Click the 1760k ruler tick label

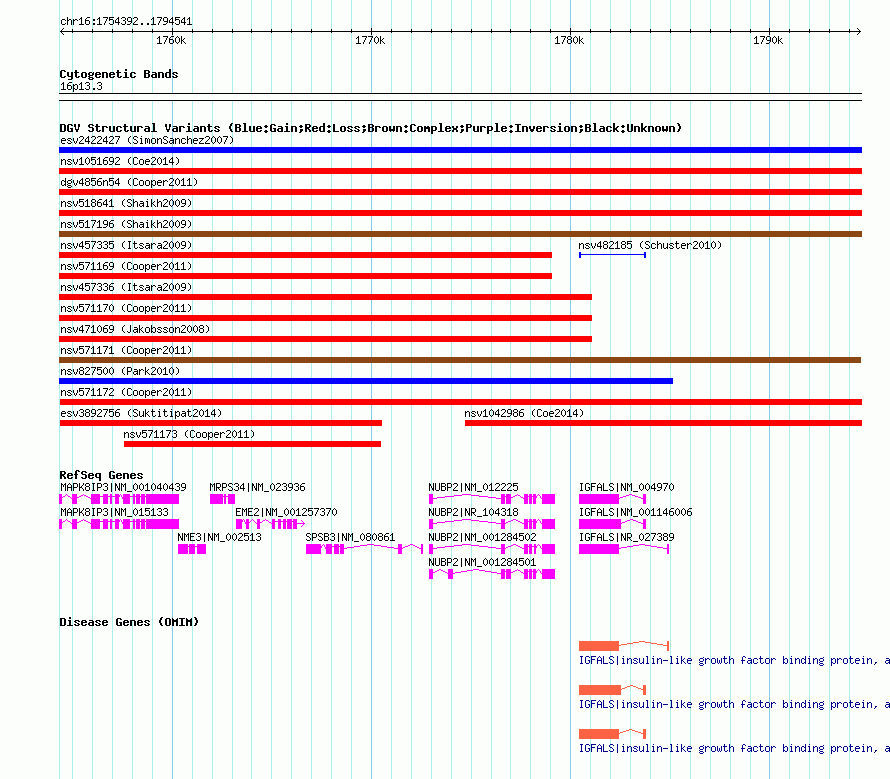(171, 40)
